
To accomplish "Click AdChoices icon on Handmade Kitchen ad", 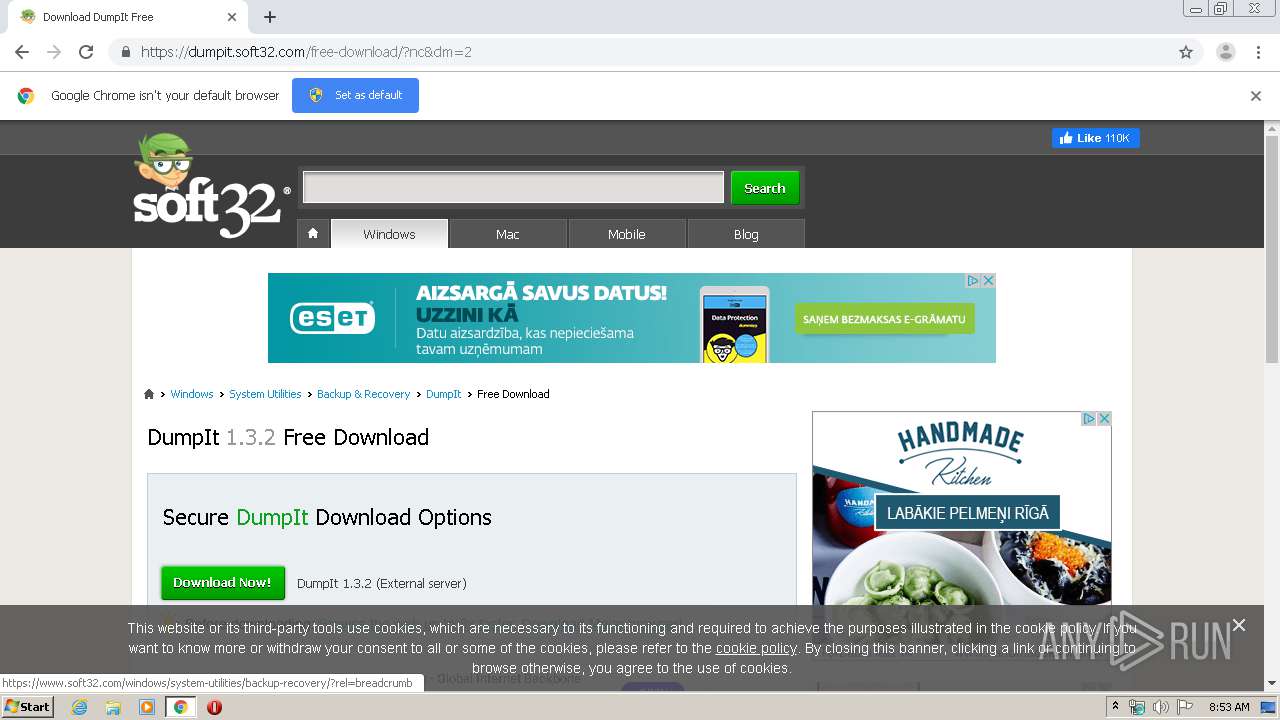I will click(1089, 419).
